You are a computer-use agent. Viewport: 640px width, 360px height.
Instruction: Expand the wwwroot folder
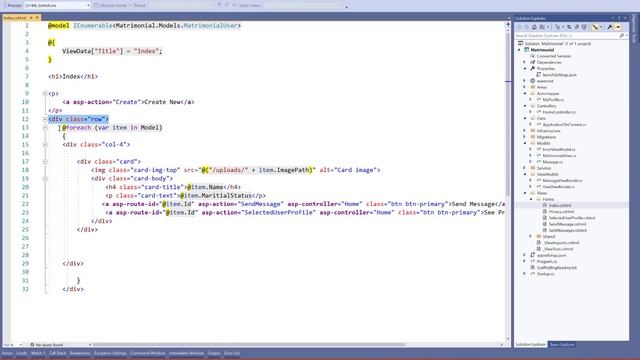[x=525, y=81]
